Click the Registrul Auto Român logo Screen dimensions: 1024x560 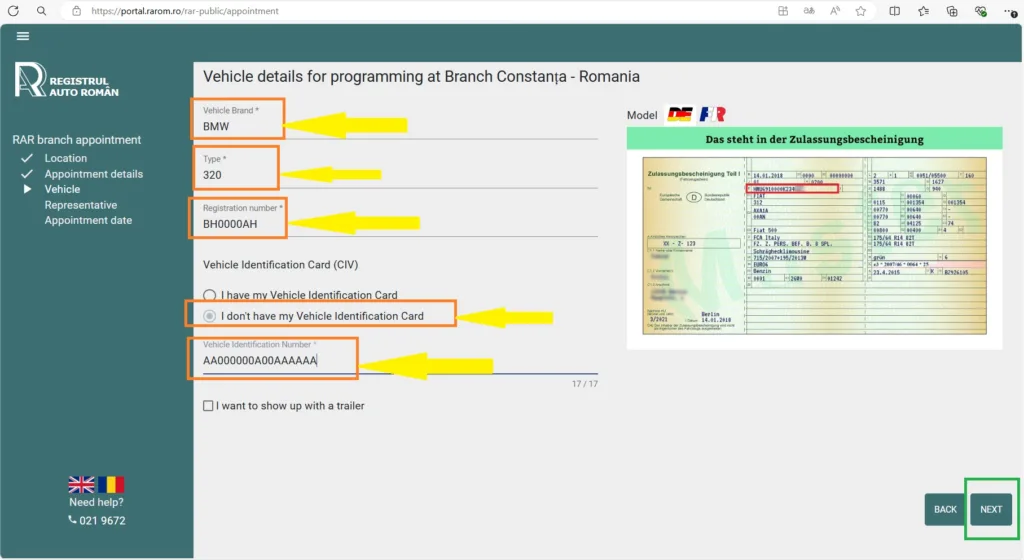click(x=67, y=80)
